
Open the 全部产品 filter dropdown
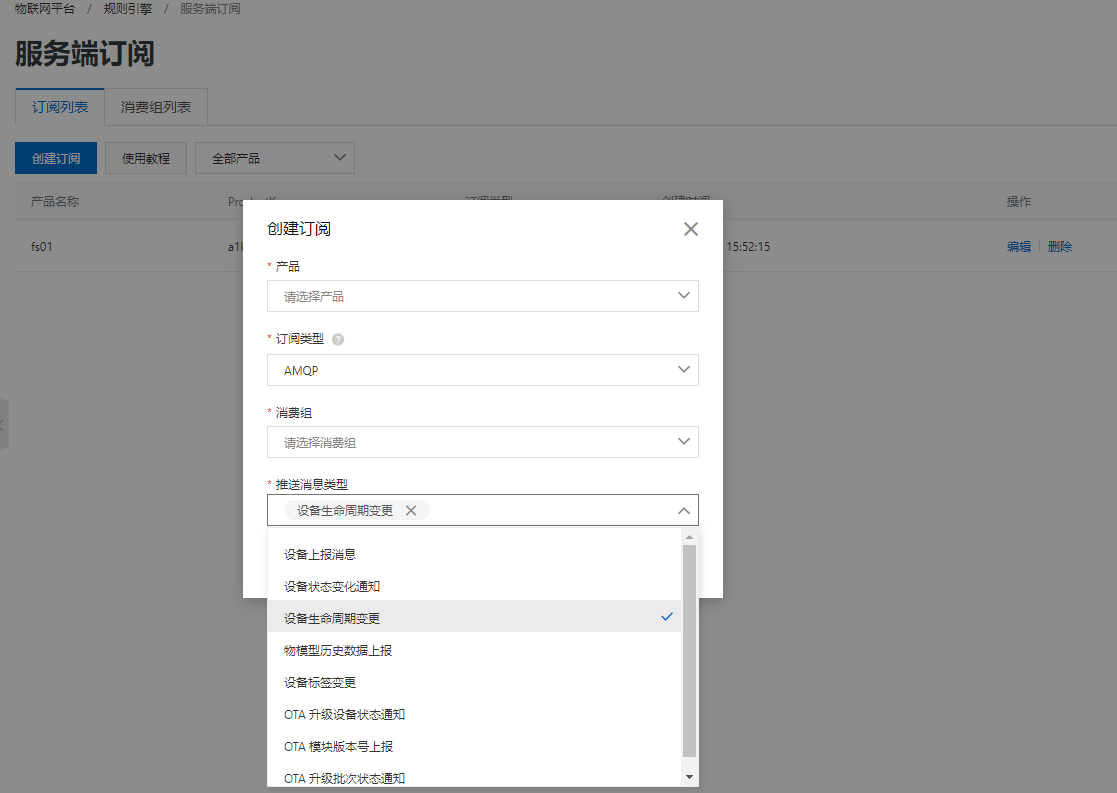coord(275,158)
